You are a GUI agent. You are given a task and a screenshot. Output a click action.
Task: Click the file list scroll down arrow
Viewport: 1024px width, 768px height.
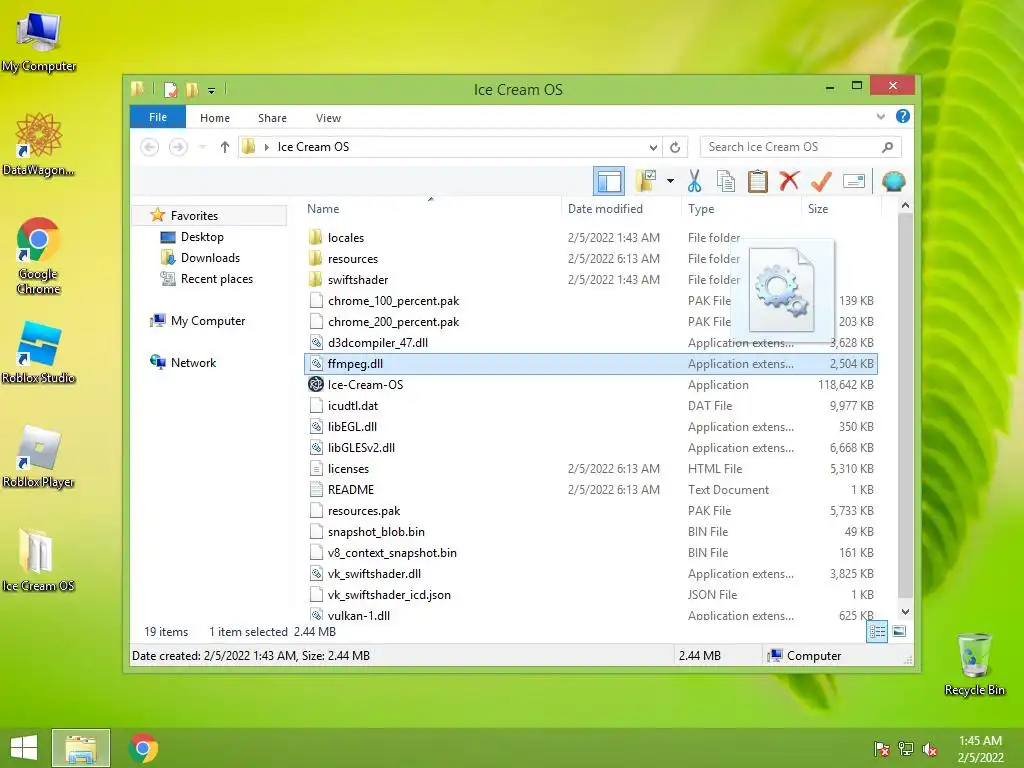905,612
